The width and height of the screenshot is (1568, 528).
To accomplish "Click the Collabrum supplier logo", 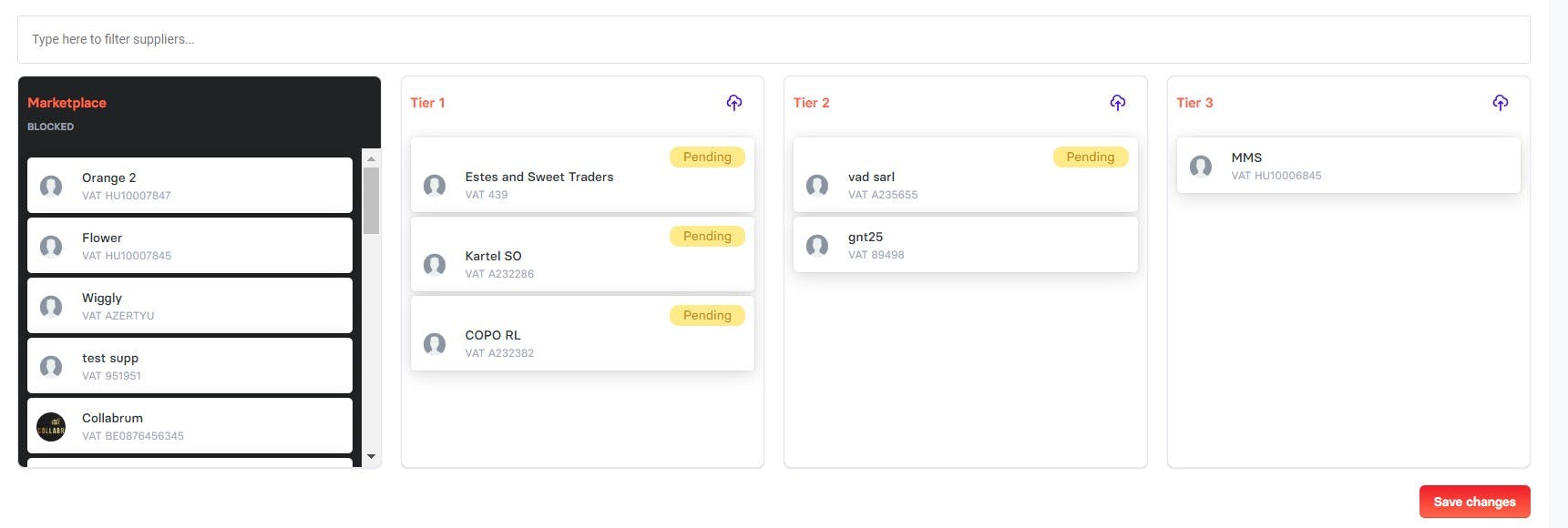I will (x=51, y=427).
